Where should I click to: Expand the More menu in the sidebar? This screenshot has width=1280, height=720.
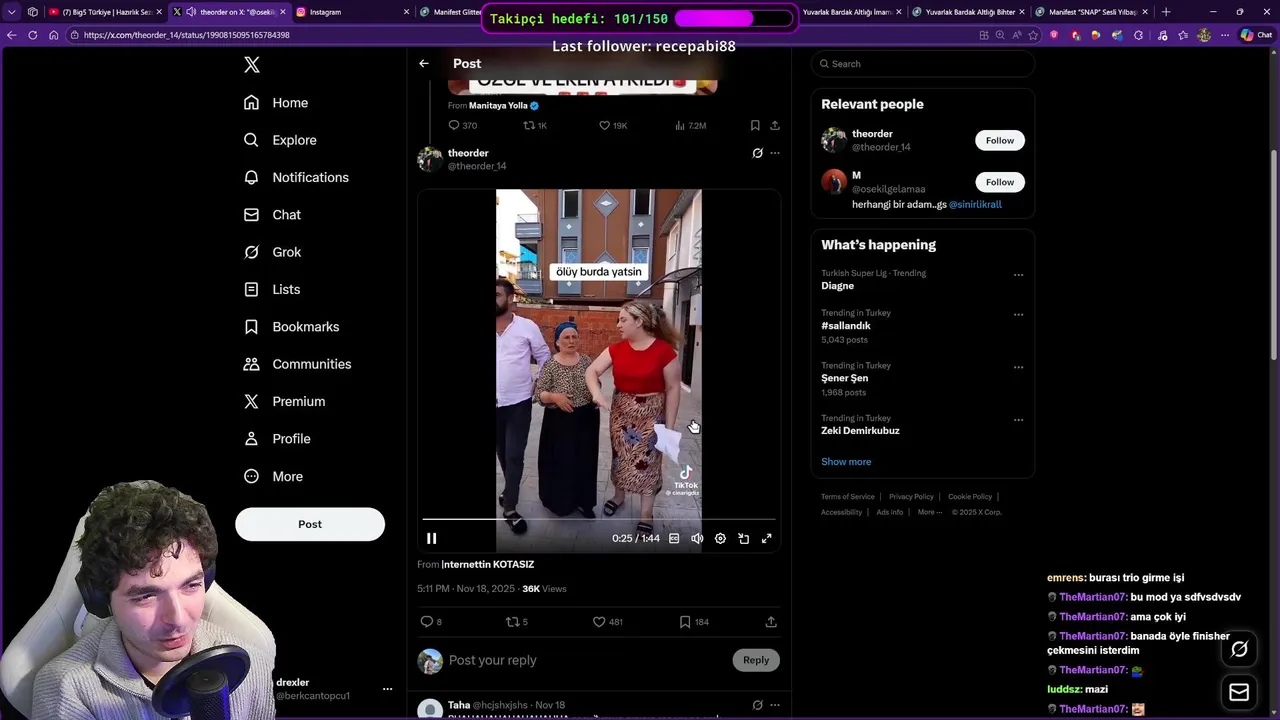(273, 476)
